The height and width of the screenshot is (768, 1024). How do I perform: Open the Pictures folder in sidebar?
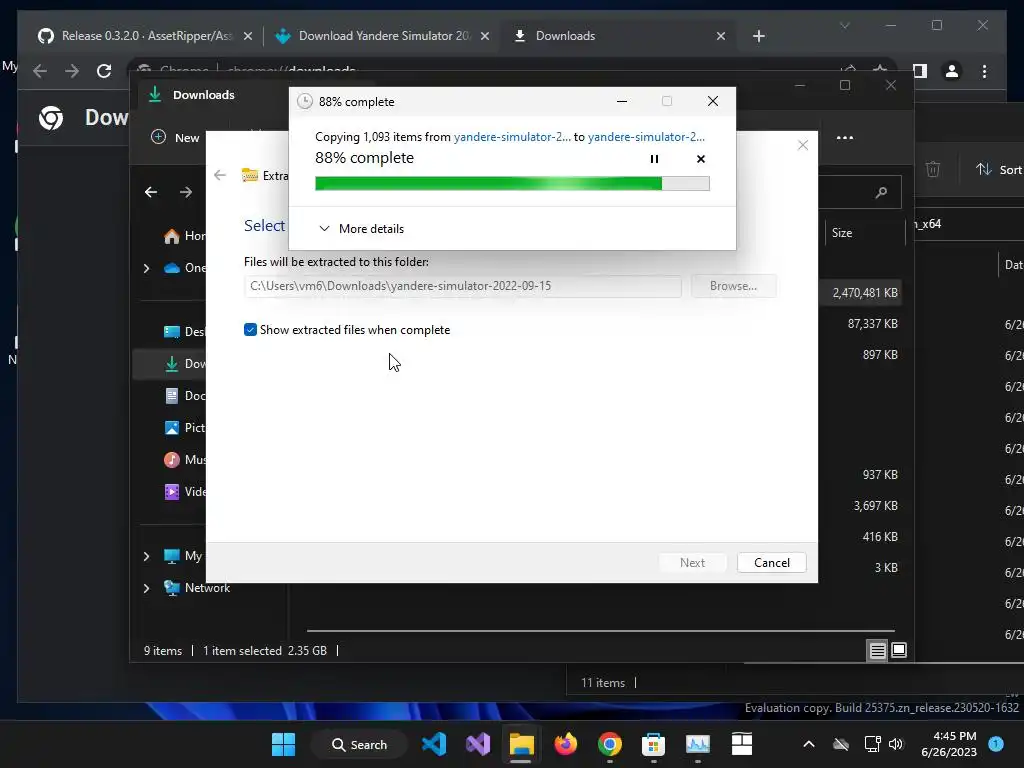184,428
